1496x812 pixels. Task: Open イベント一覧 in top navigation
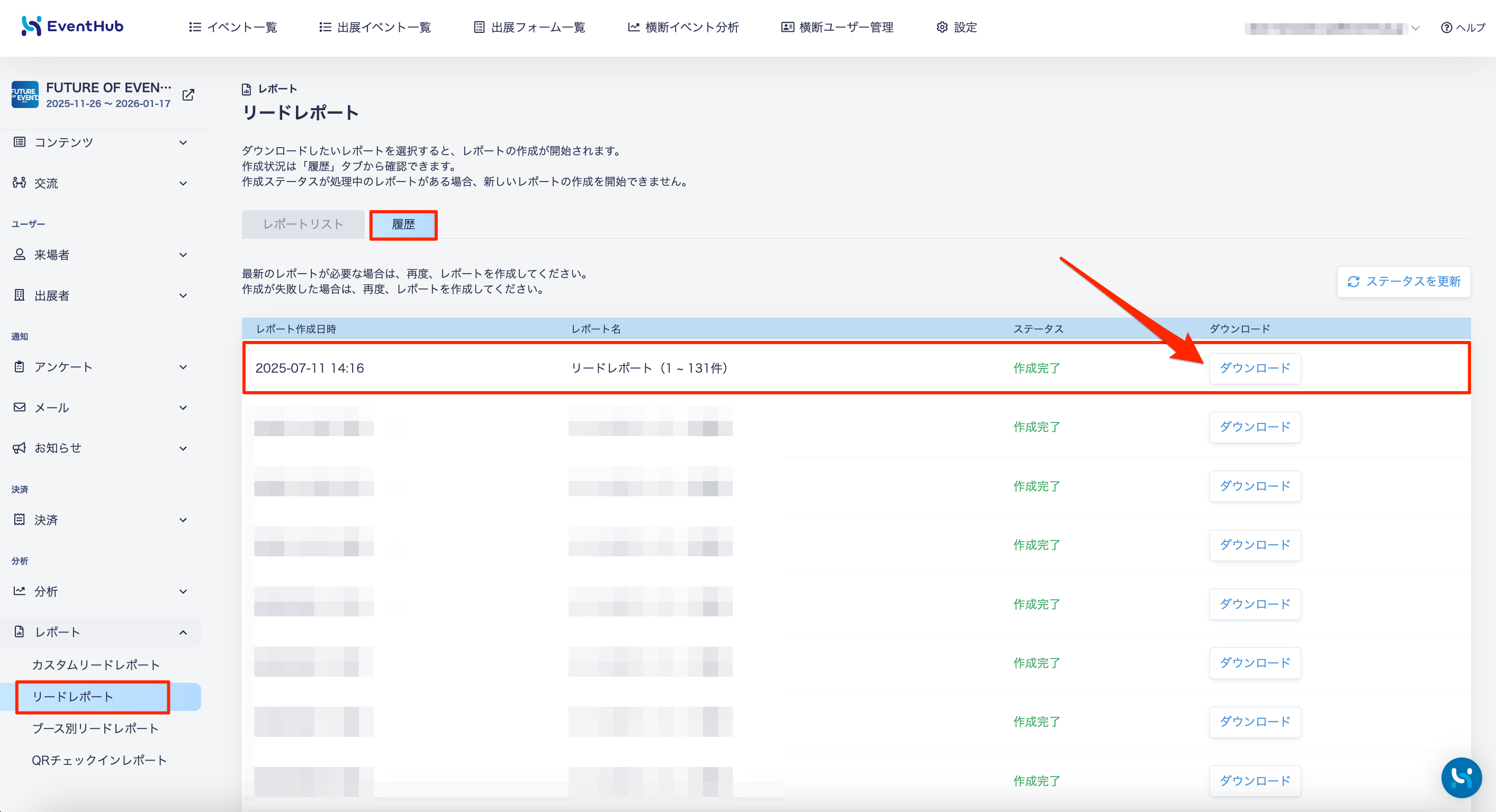[233, 28]
